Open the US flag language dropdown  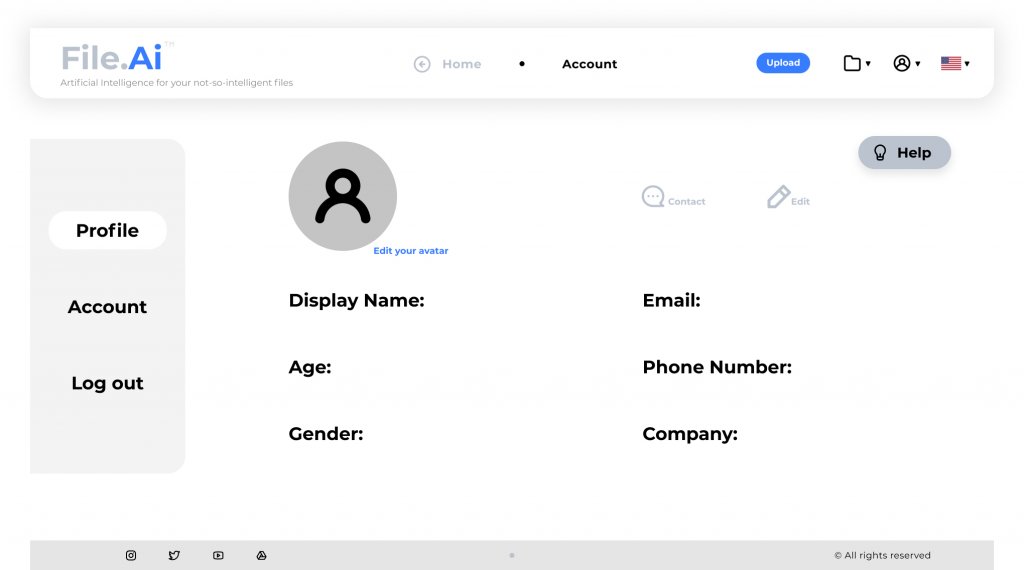click(955, 64)
